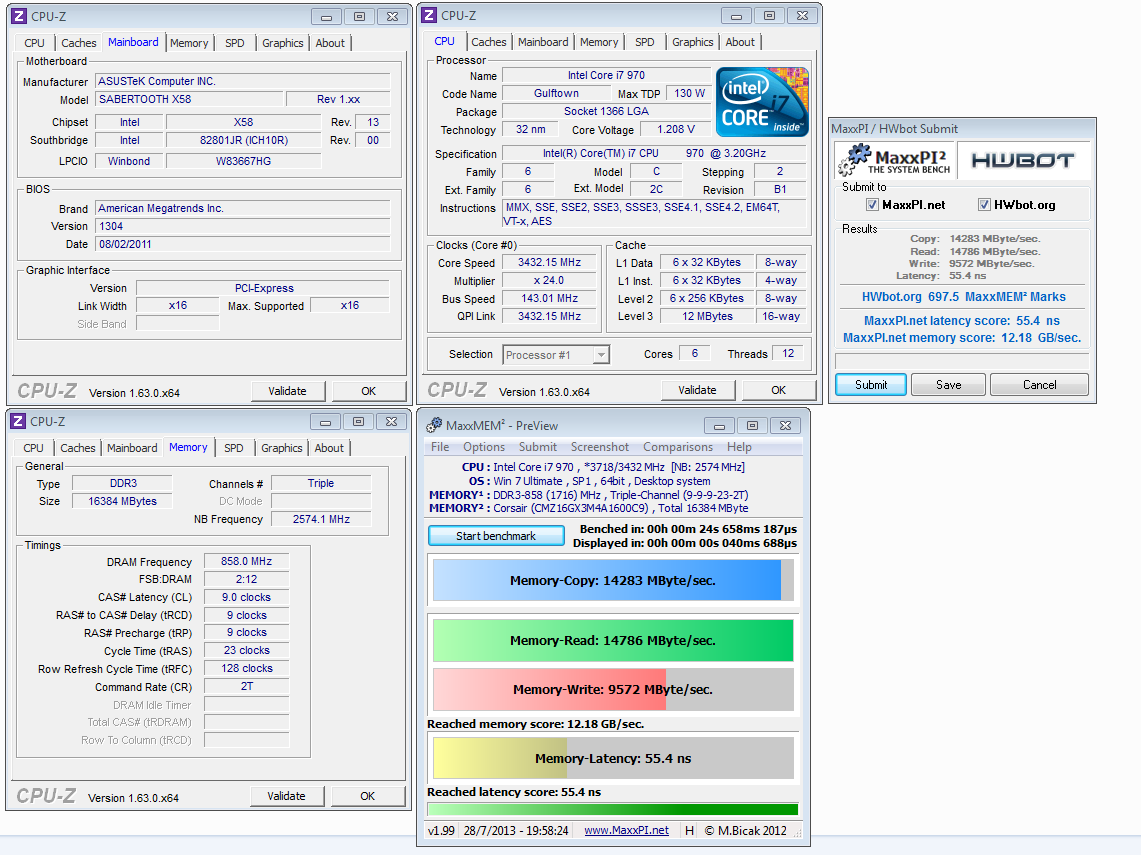The width and height of the screenshot is (1141, 855).
Task: Click the Level 3 cache 12 MBytes value
Action: click(x=707, y=316)
